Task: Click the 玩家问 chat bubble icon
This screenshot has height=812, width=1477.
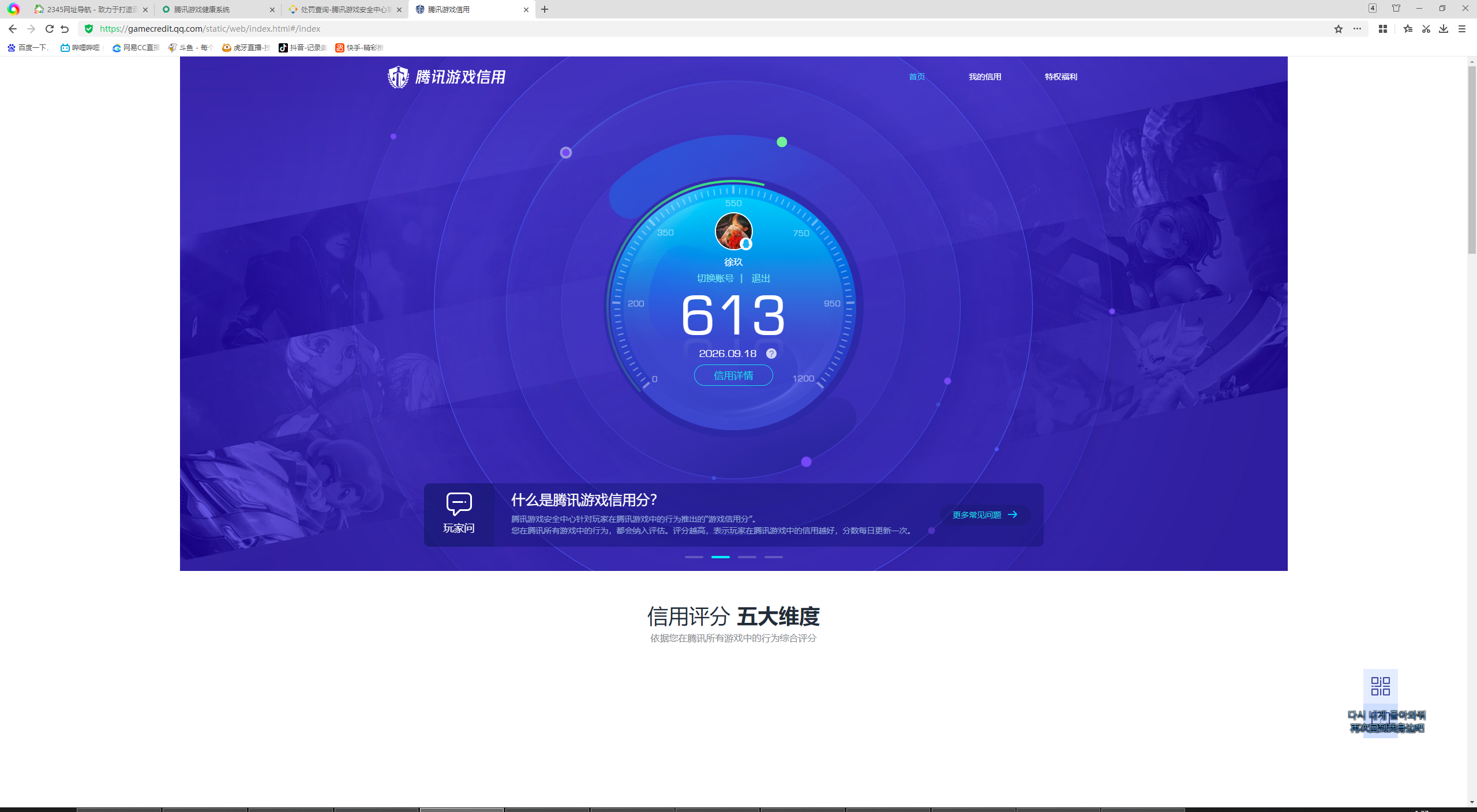Action: tap(459, 504)
